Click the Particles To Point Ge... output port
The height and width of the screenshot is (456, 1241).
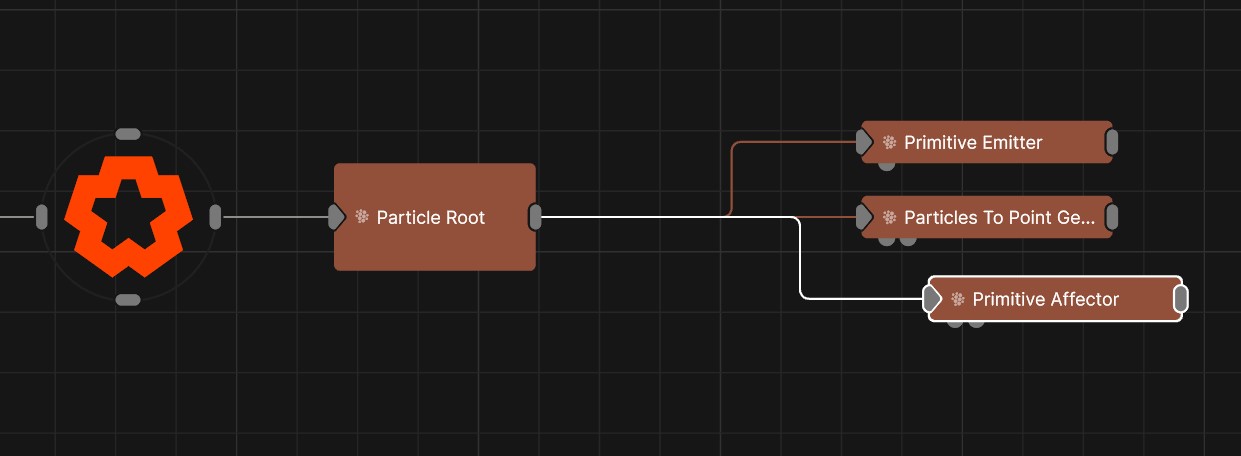point(1111,217)
